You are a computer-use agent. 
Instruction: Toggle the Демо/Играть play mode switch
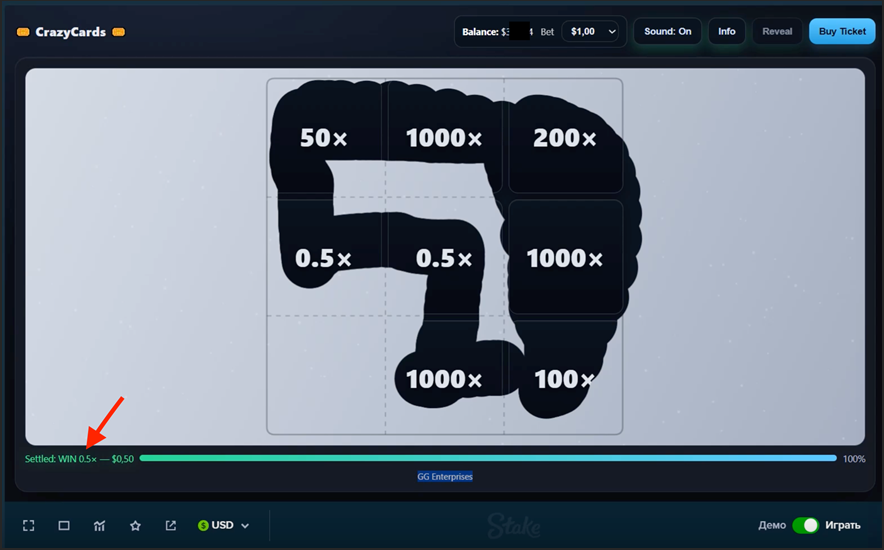[x=805, y=525]
